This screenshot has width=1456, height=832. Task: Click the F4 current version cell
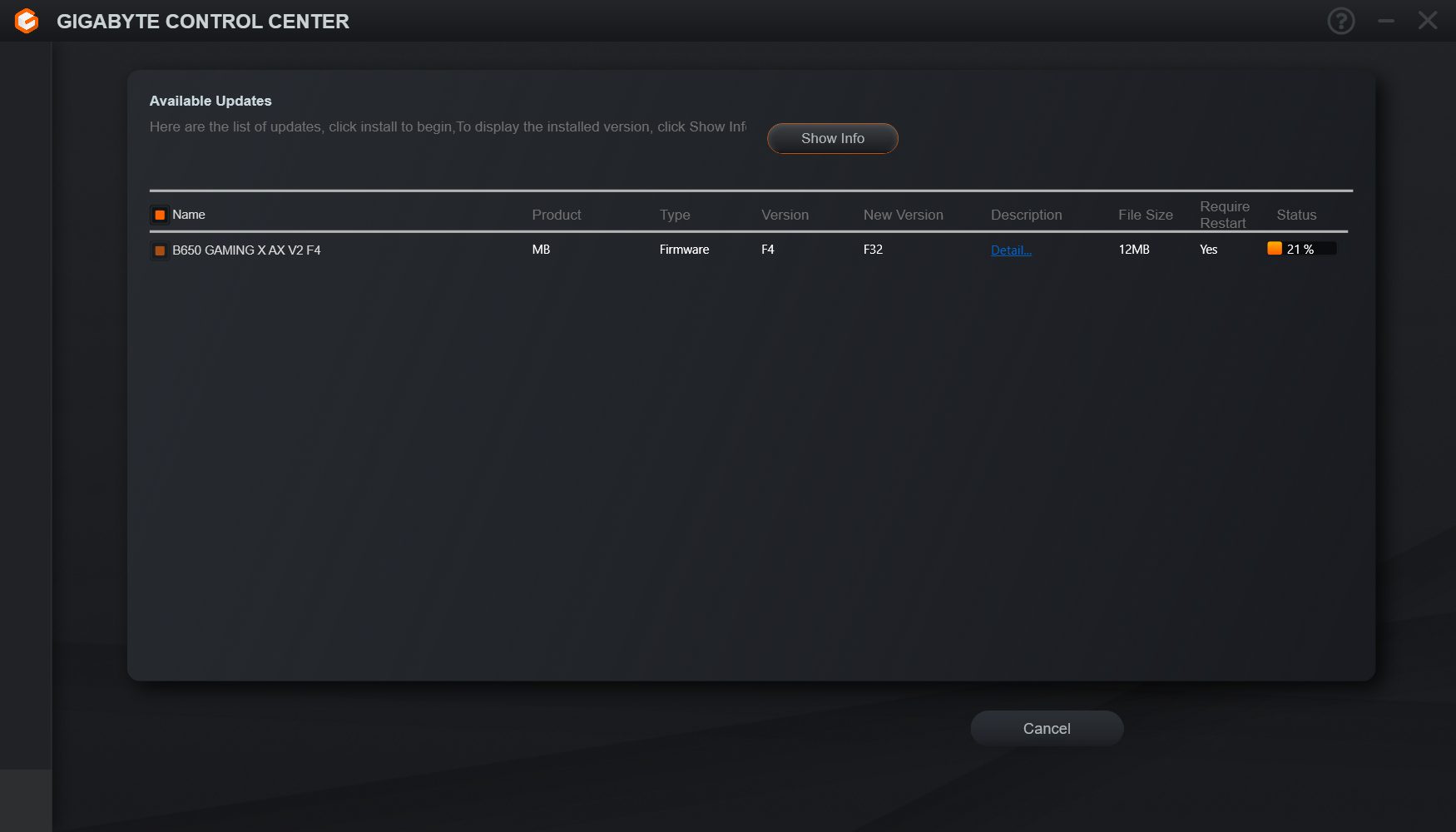pyautogui.click(x=767, y=250)
